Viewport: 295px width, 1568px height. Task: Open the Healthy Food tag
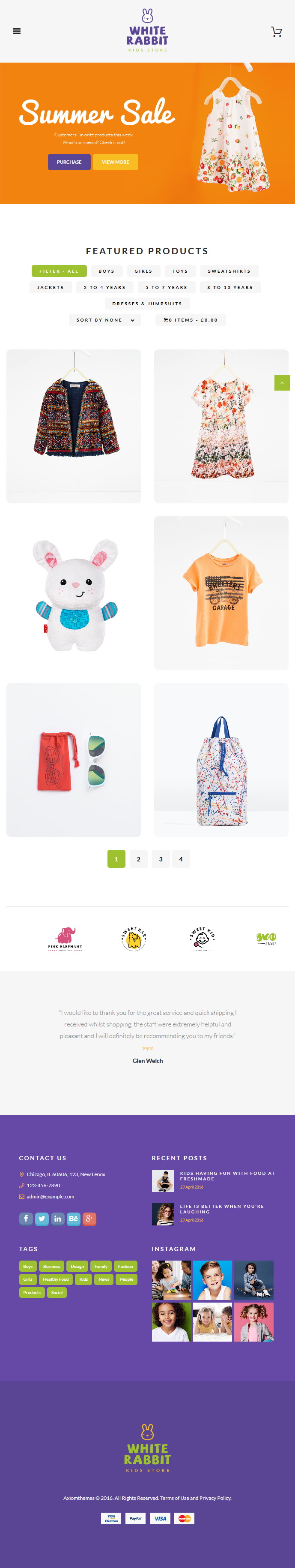coord(56,1279)
